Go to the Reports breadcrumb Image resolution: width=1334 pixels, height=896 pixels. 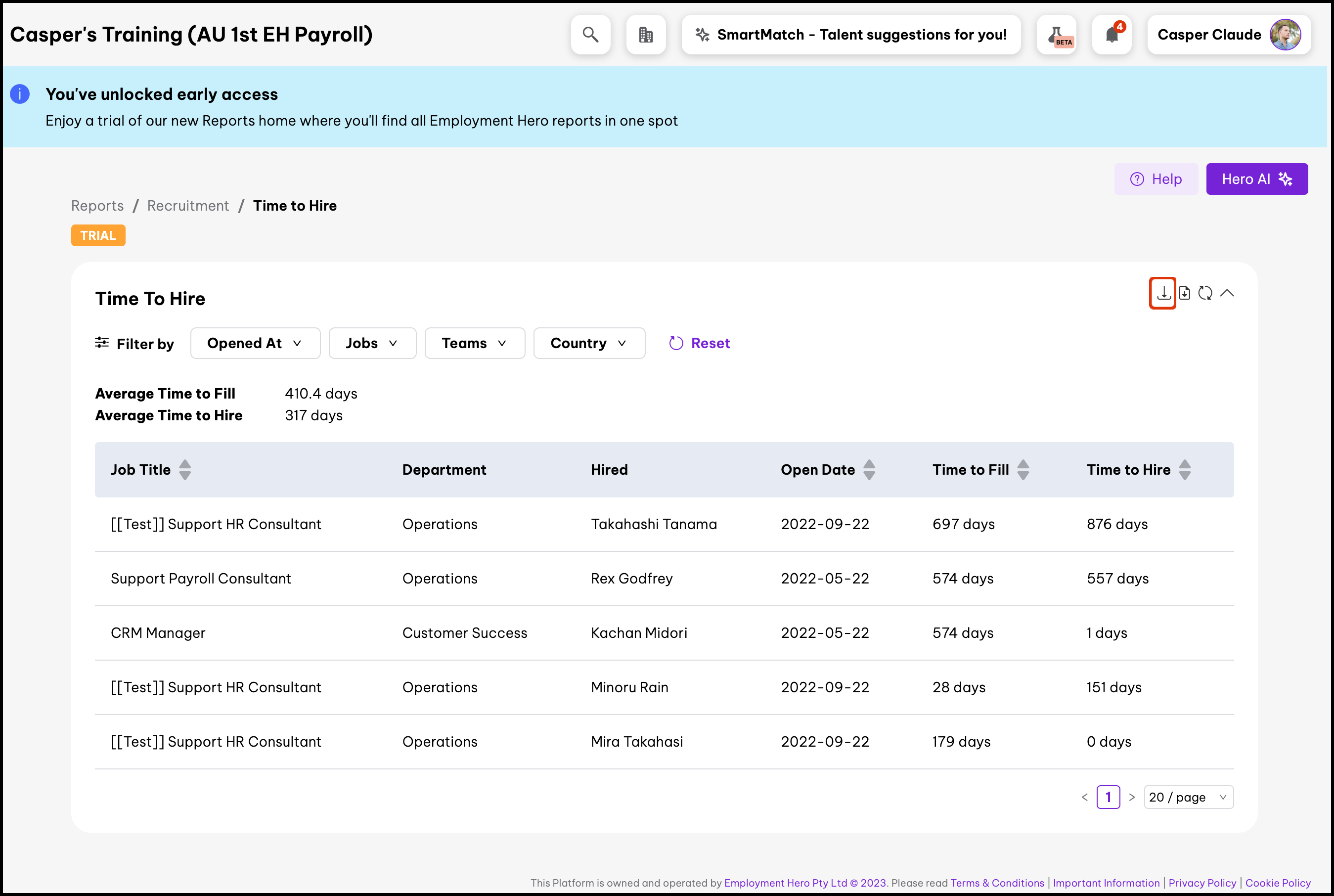click(x=97, y=206)
